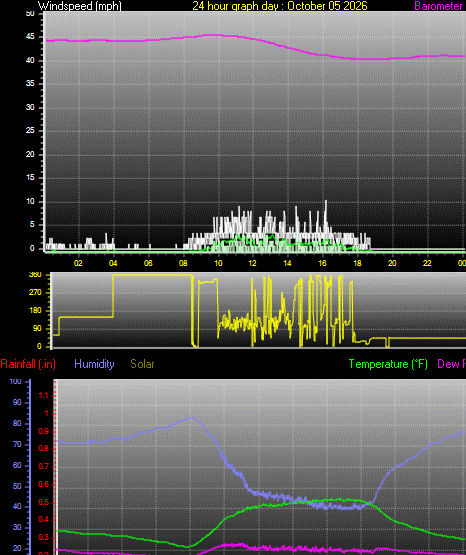Click the 06 hour tick label
The image size is (466, 555).
coord(148,263)
